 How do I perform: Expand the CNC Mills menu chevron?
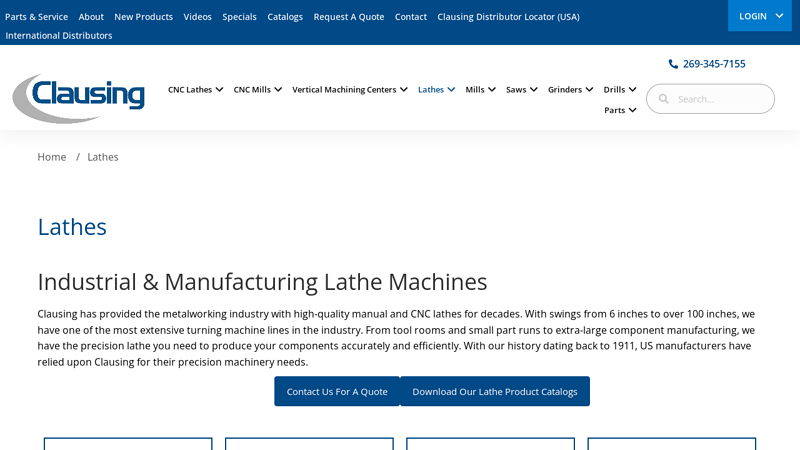[278, 89]
